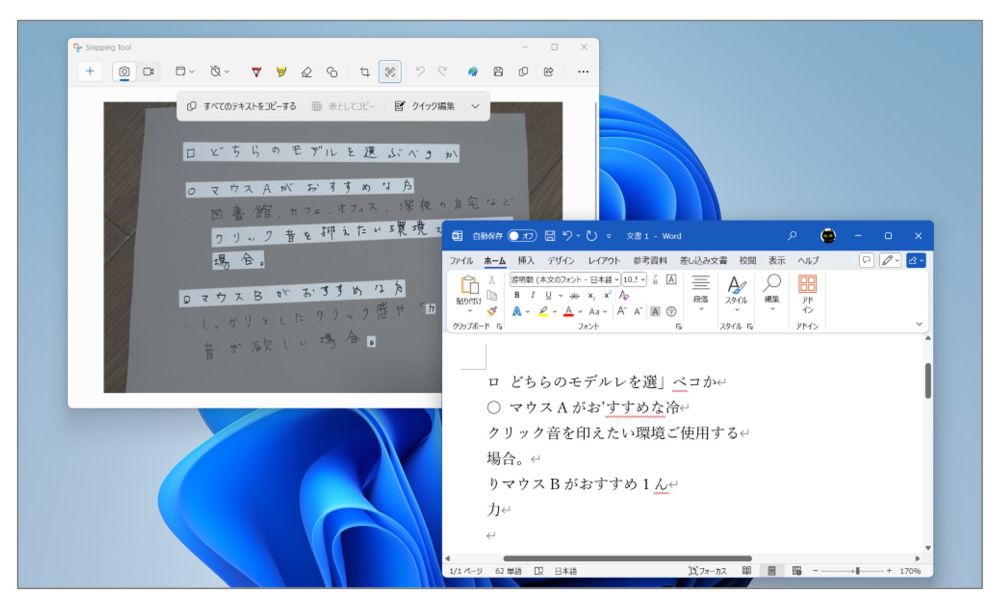Click the 62 単語 word count
Viewport: 1000px width, 609px height.
click(x=508, y=571)
